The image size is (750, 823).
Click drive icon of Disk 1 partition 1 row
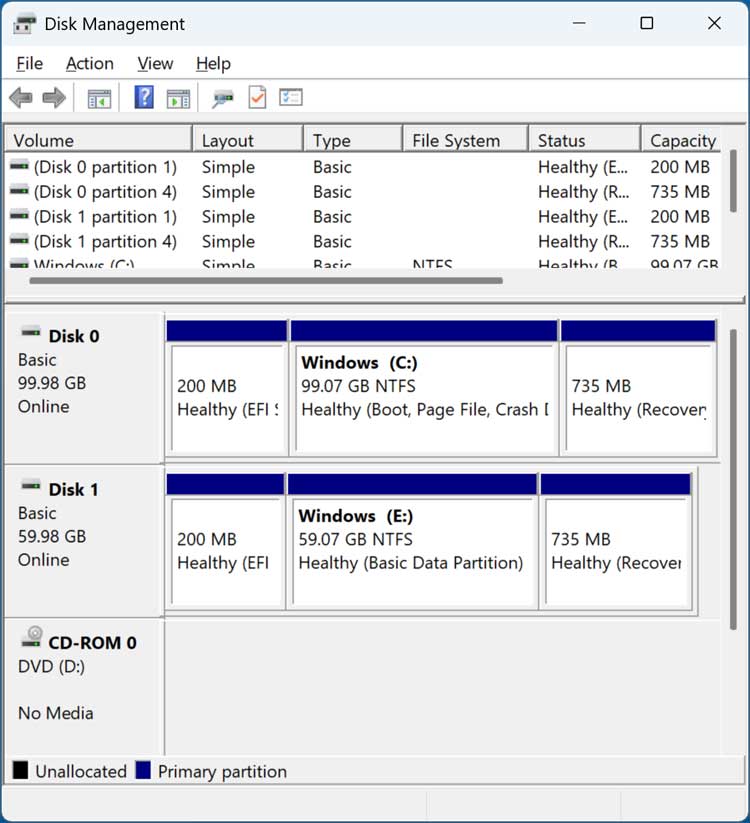point(19,216)
